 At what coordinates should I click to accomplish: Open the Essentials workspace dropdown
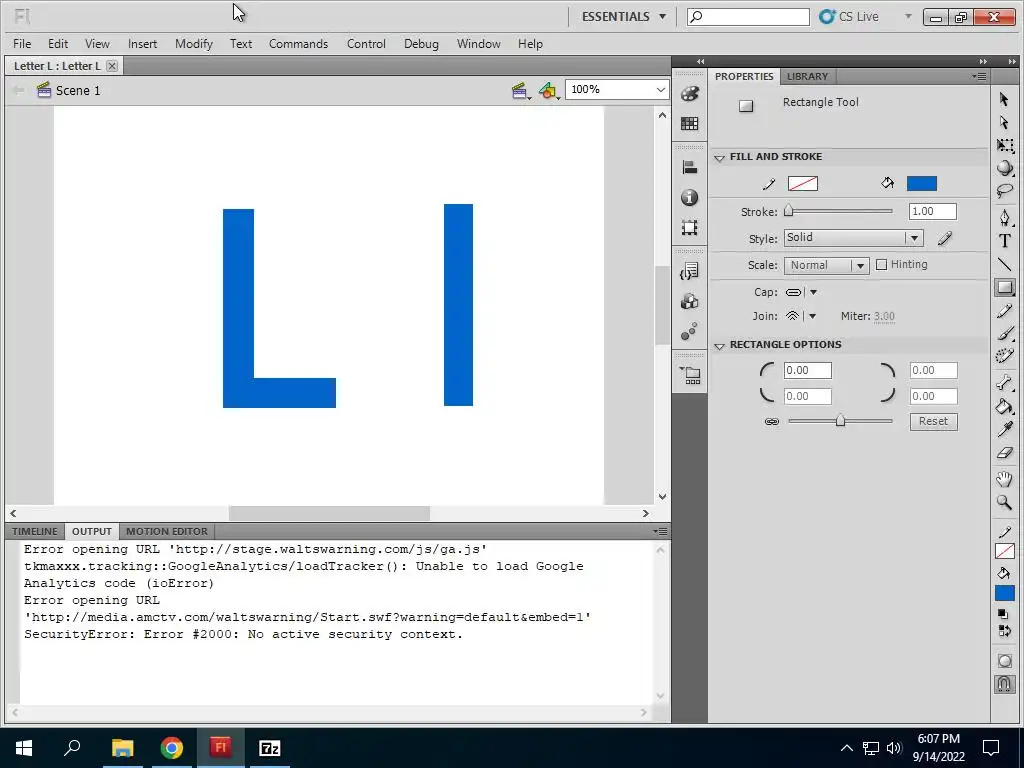[x=624, y=16]
